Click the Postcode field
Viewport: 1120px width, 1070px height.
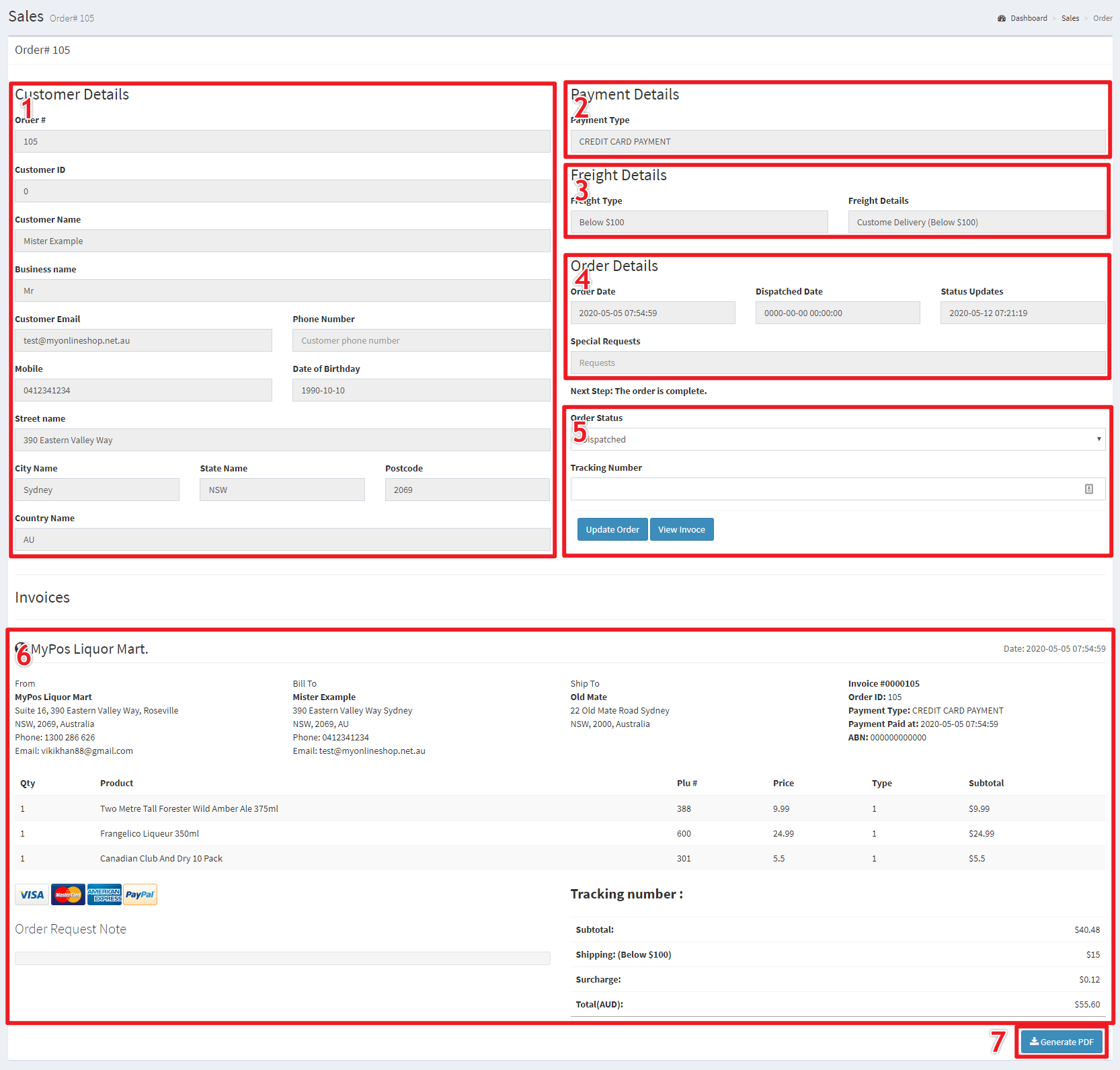point(467,490)
